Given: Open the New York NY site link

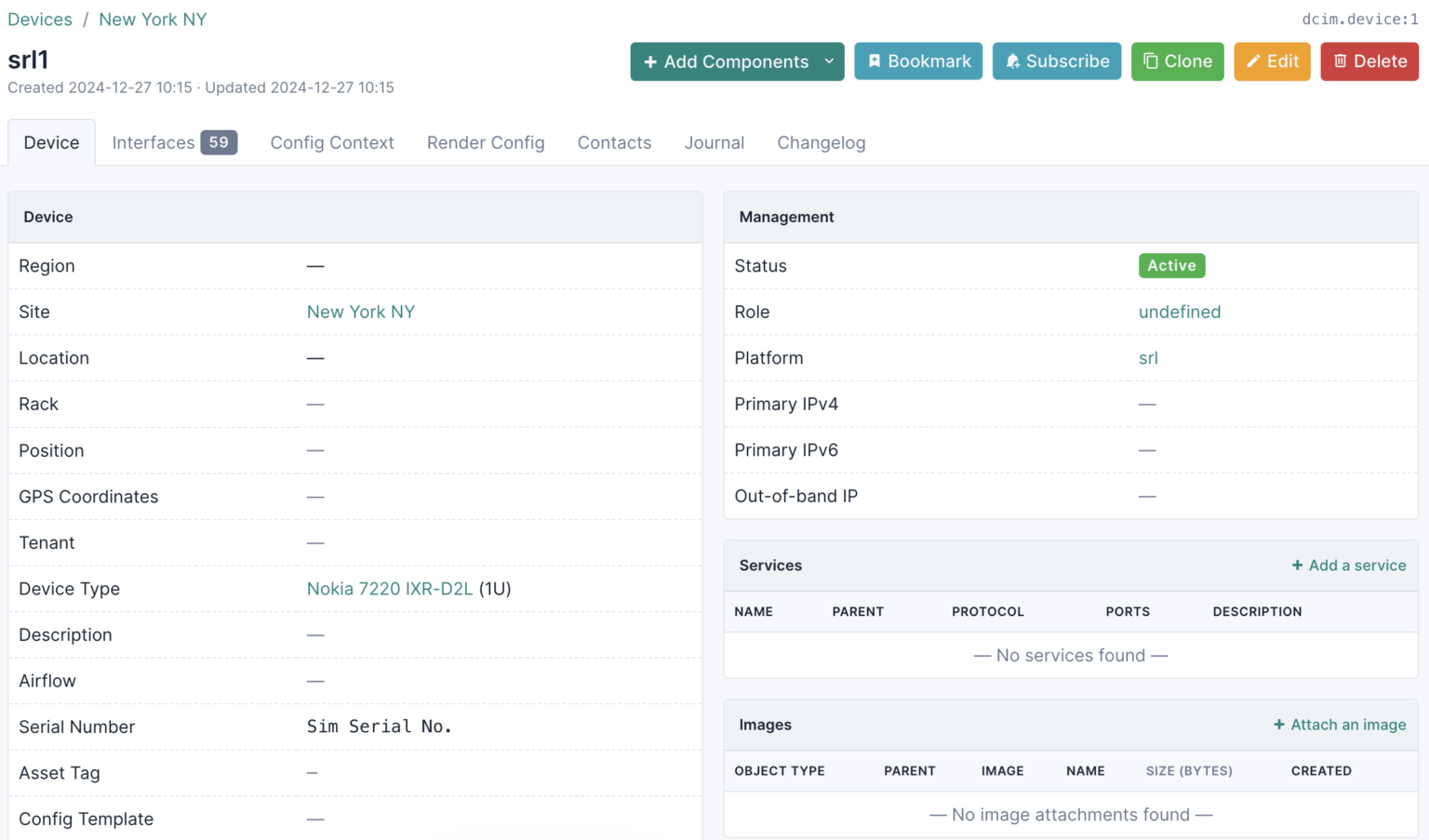Looking at the screenshot, I should [x=361, y=313].
